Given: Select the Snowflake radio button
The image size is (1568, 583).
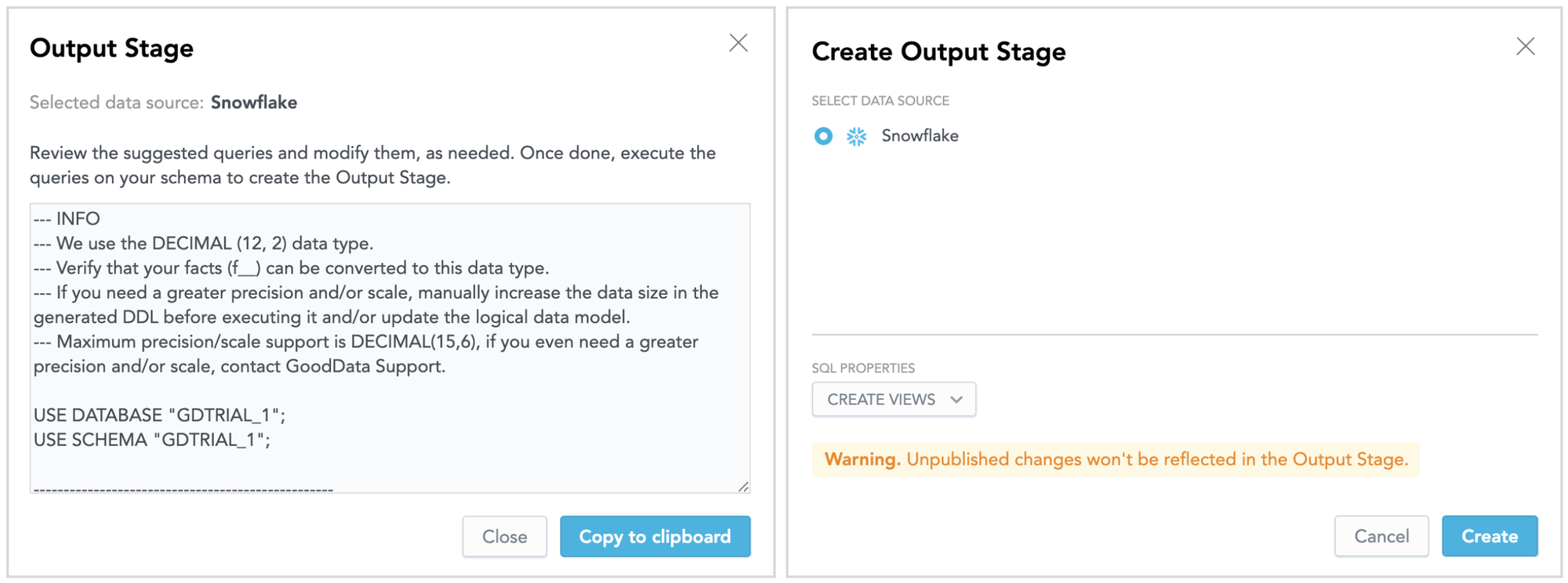Looking at the screenshot, I should pos(822,136).
